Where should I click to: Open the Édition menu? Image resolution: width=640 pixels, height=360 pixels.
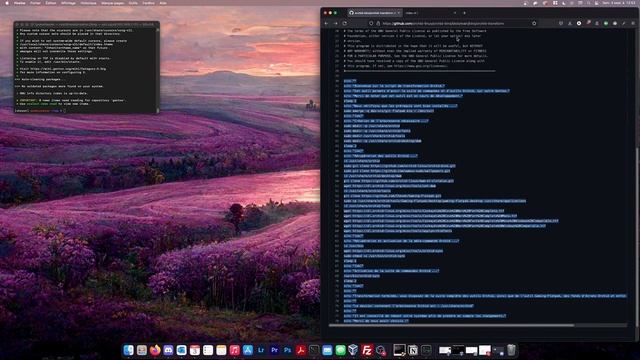(51, 3)
